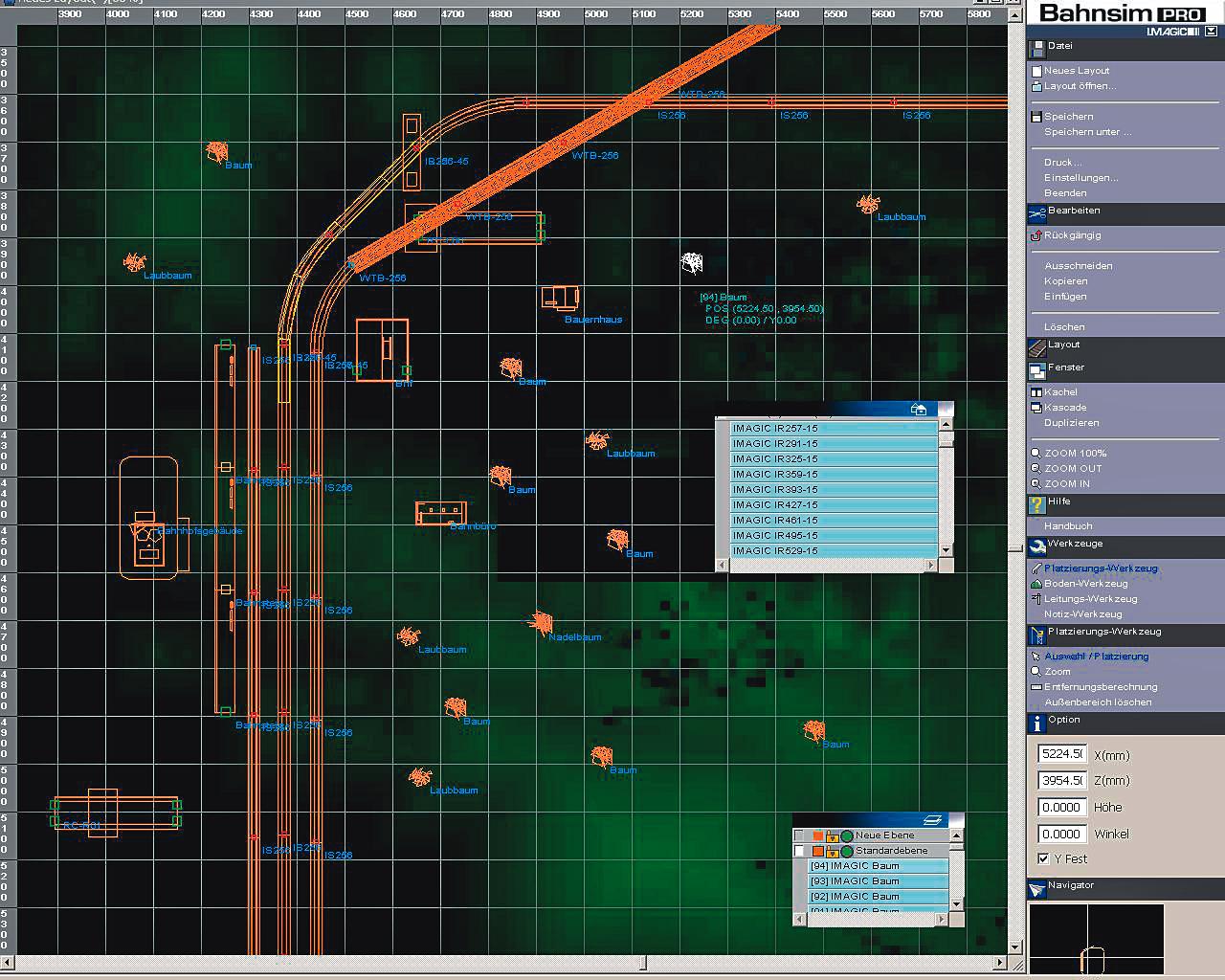1225x980 pixels.
Task: Click the Neues Layout page icon
Action: point(1036,71)
